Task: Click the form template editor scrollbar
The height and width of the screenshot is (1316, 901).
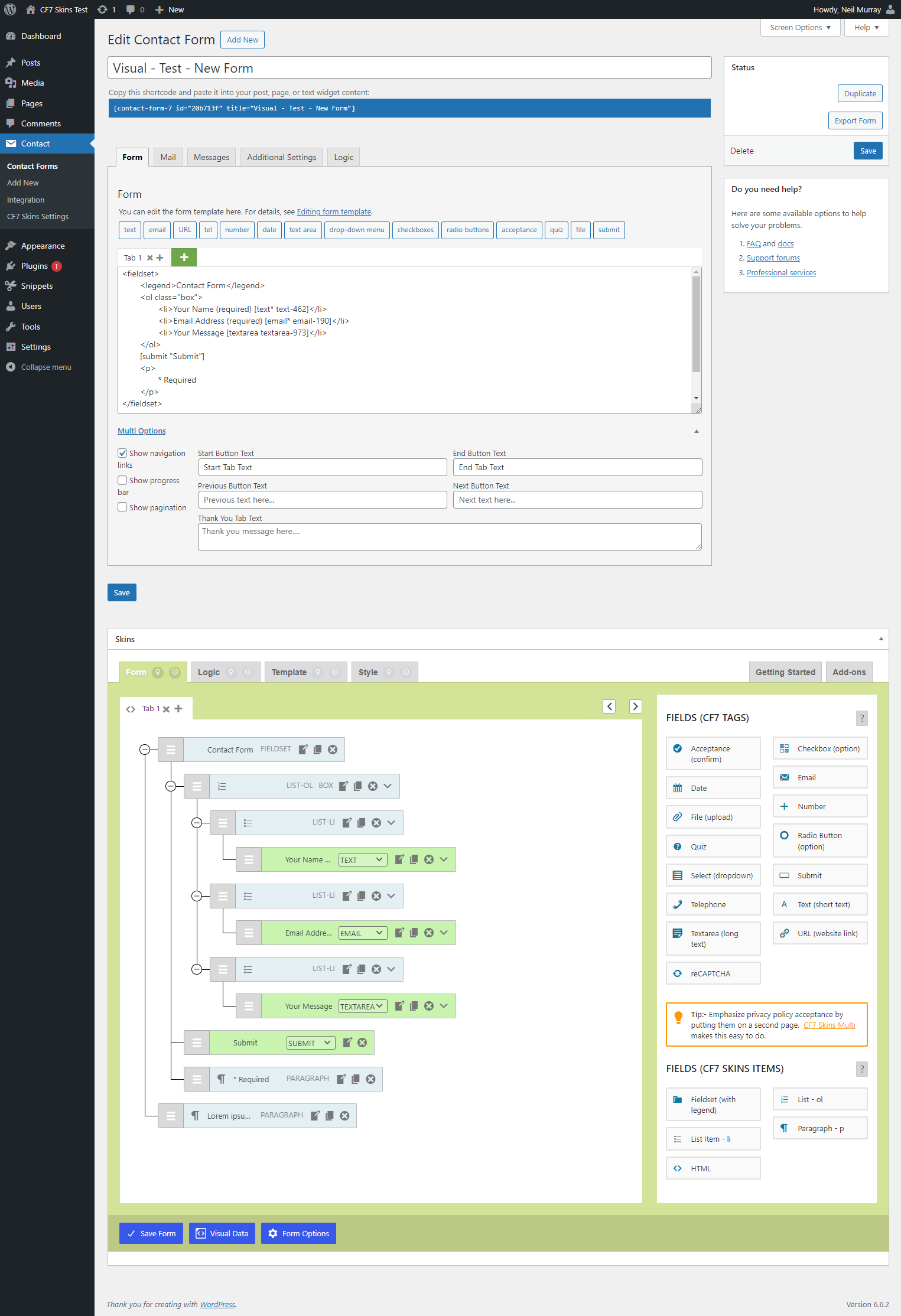Action: [x=696, y=325]
